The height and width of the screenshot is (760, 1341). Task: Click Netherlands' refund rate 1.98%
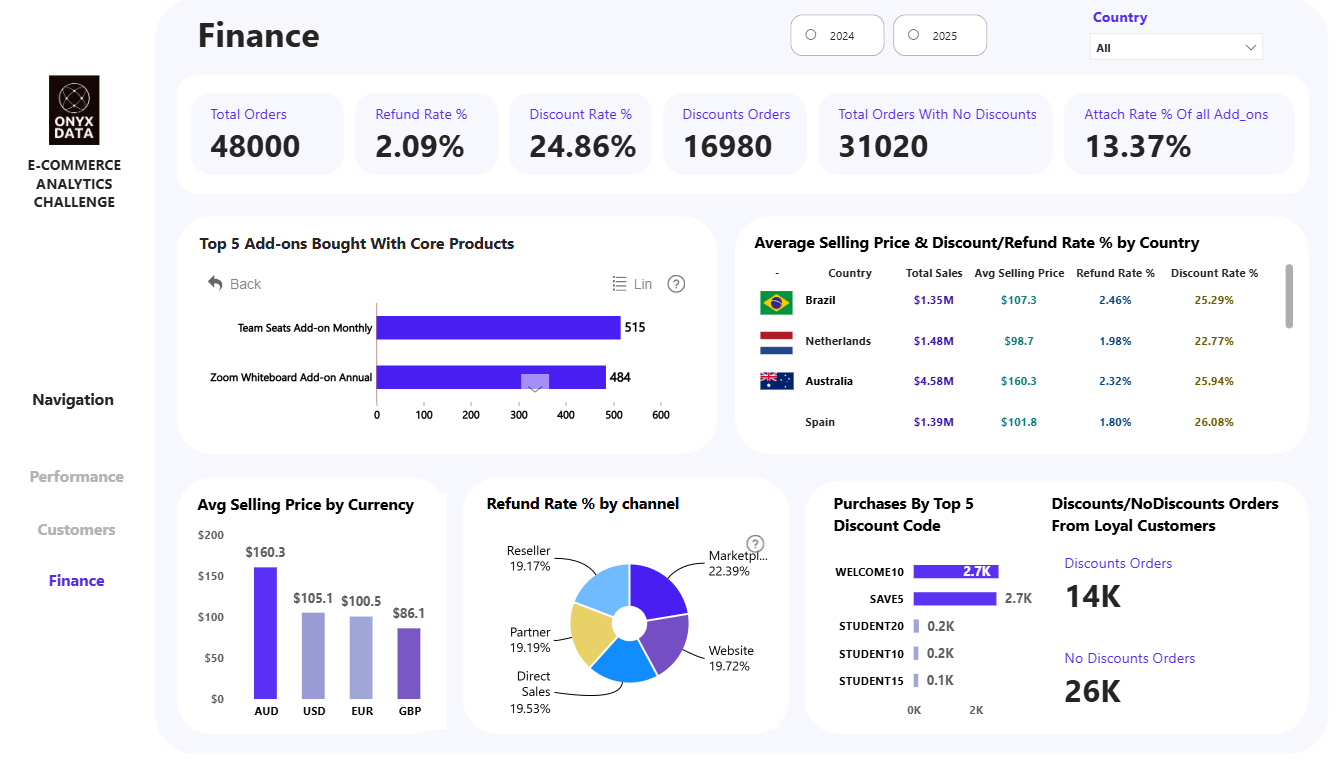pyautogui.click(x=1115, y=341)
